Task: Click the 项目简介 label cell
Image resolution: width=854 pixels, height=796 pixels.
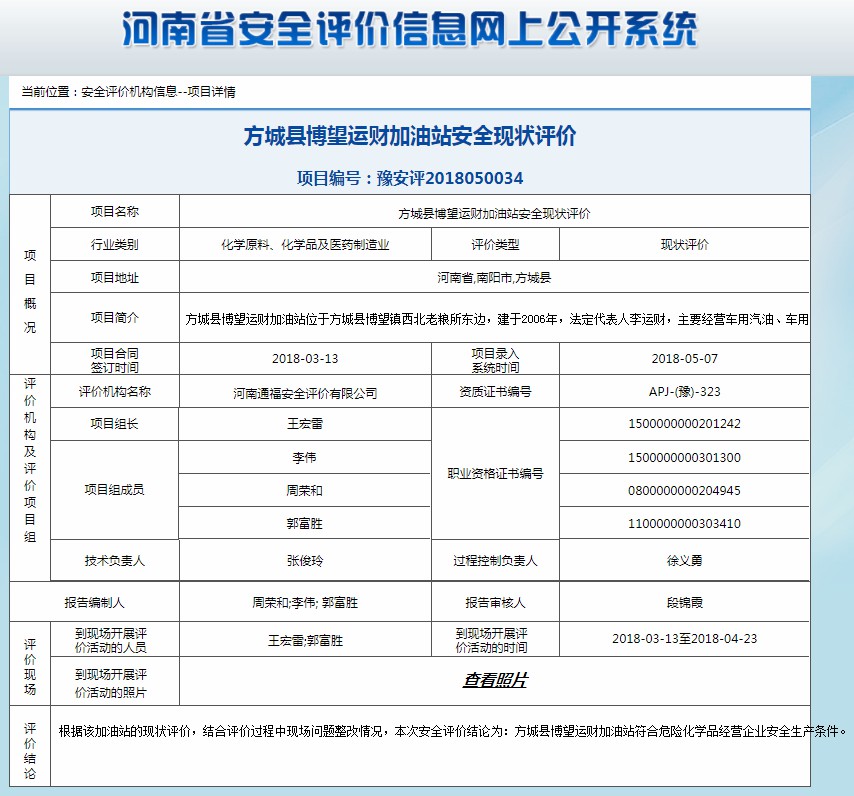Action: pyautogui.click(x=114, y=317)
